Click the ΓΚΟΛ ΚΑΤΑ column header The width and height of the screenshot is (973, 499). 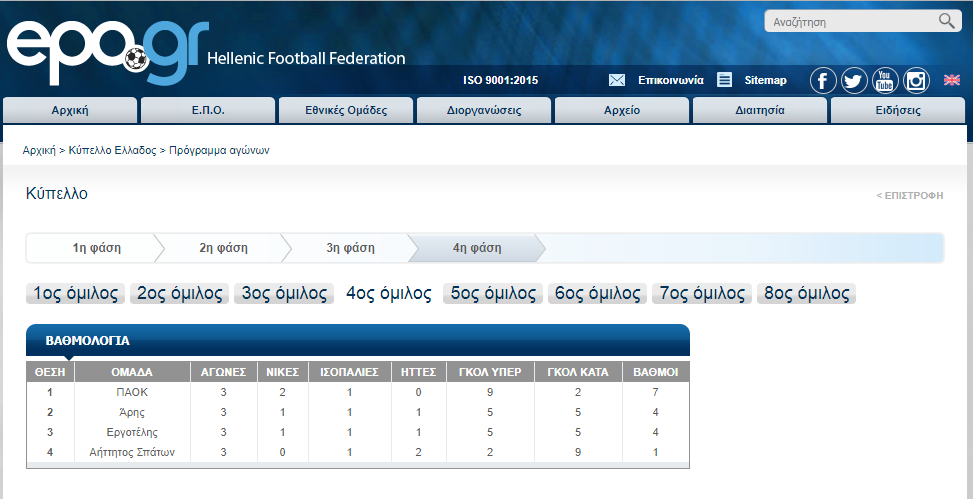[x=578, y=372]
